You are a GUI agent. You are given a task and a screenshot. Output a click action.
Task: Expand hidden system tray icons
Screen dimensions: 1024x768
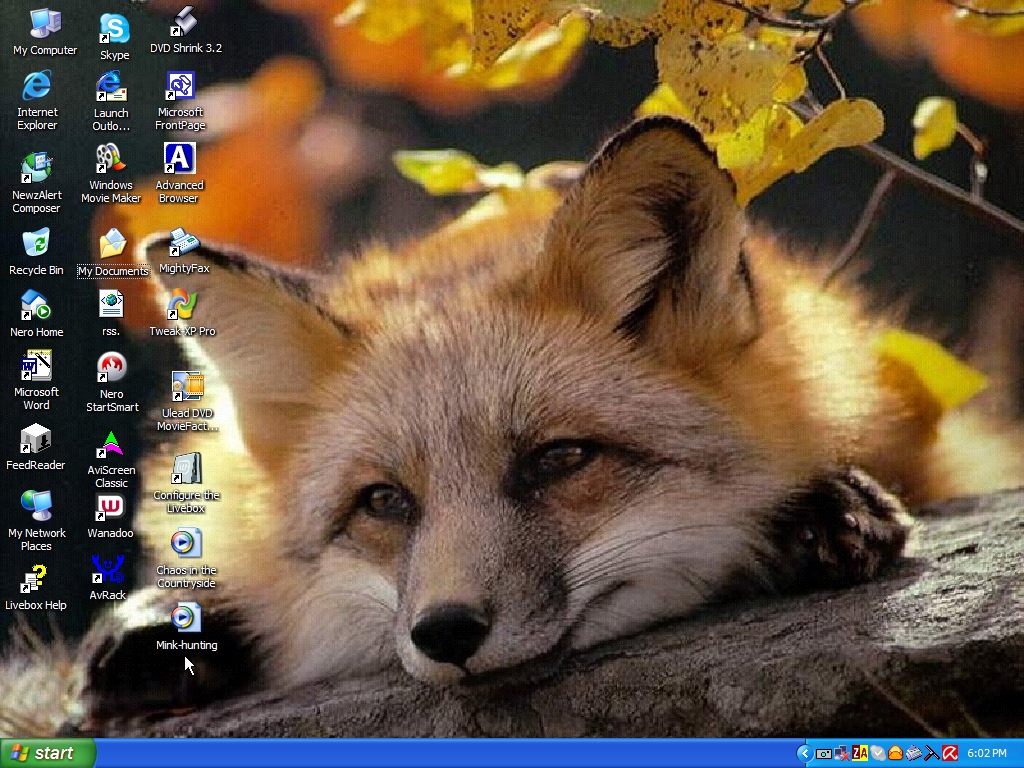803,753
